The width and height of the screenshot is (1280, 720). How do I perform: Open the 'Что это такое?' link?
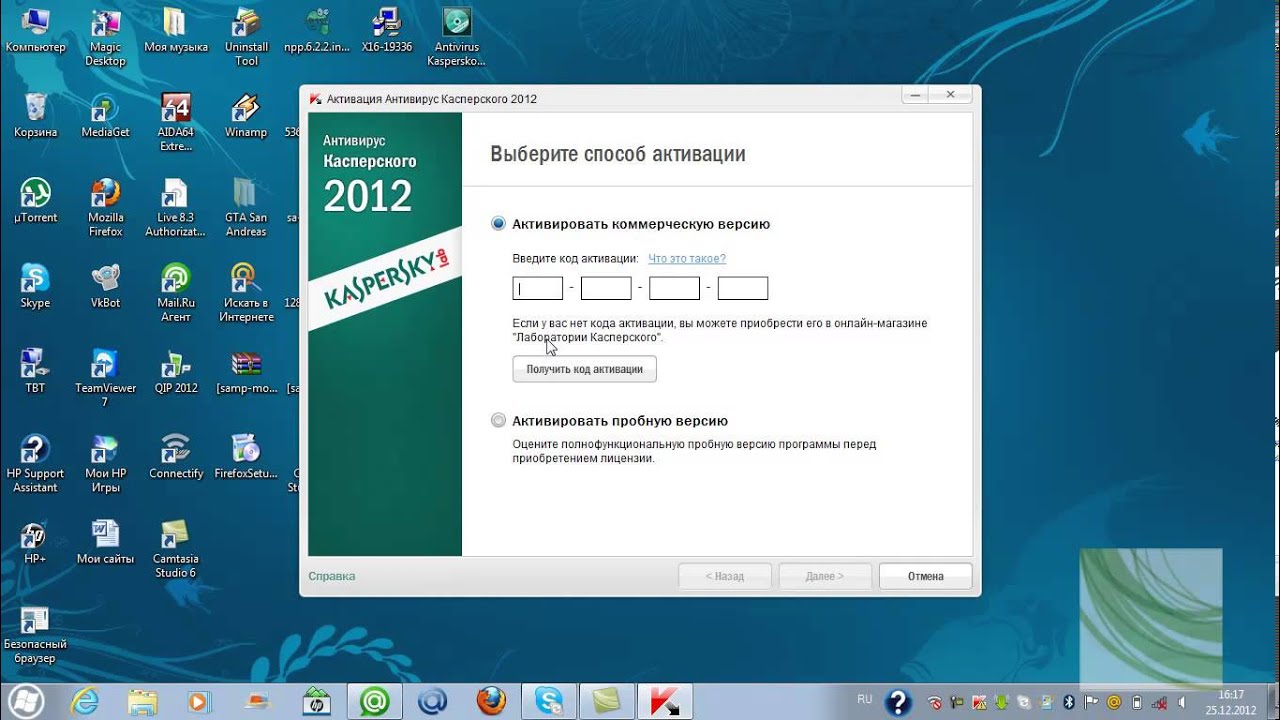pyautogui.click(x=687, y=258)
